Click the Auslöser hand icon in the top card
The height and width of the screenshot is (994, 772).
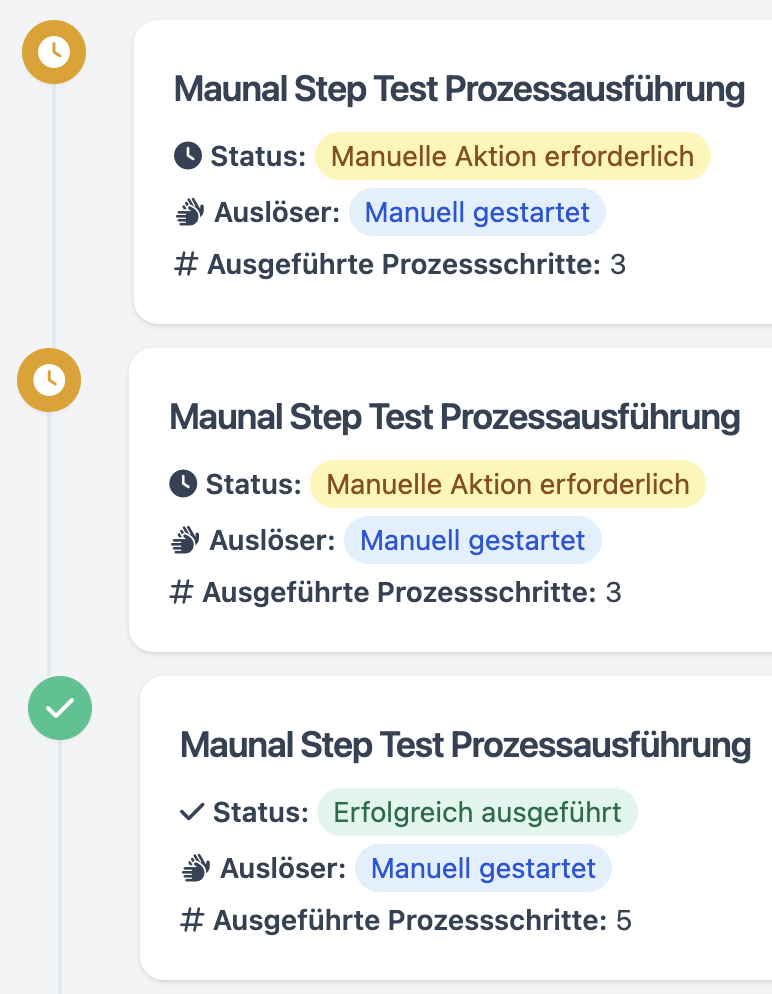click(x=190, y=213)
